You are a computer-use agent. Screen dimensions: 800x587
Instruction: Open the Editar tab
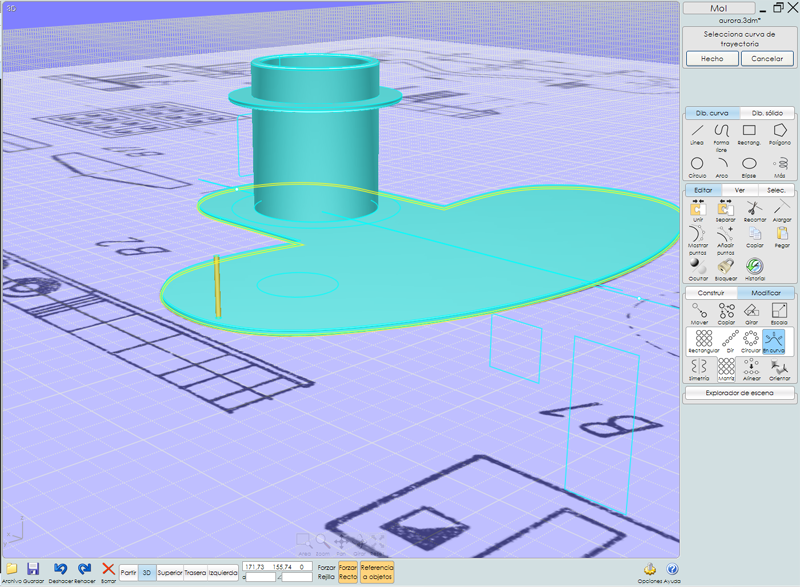coord(703,190)
